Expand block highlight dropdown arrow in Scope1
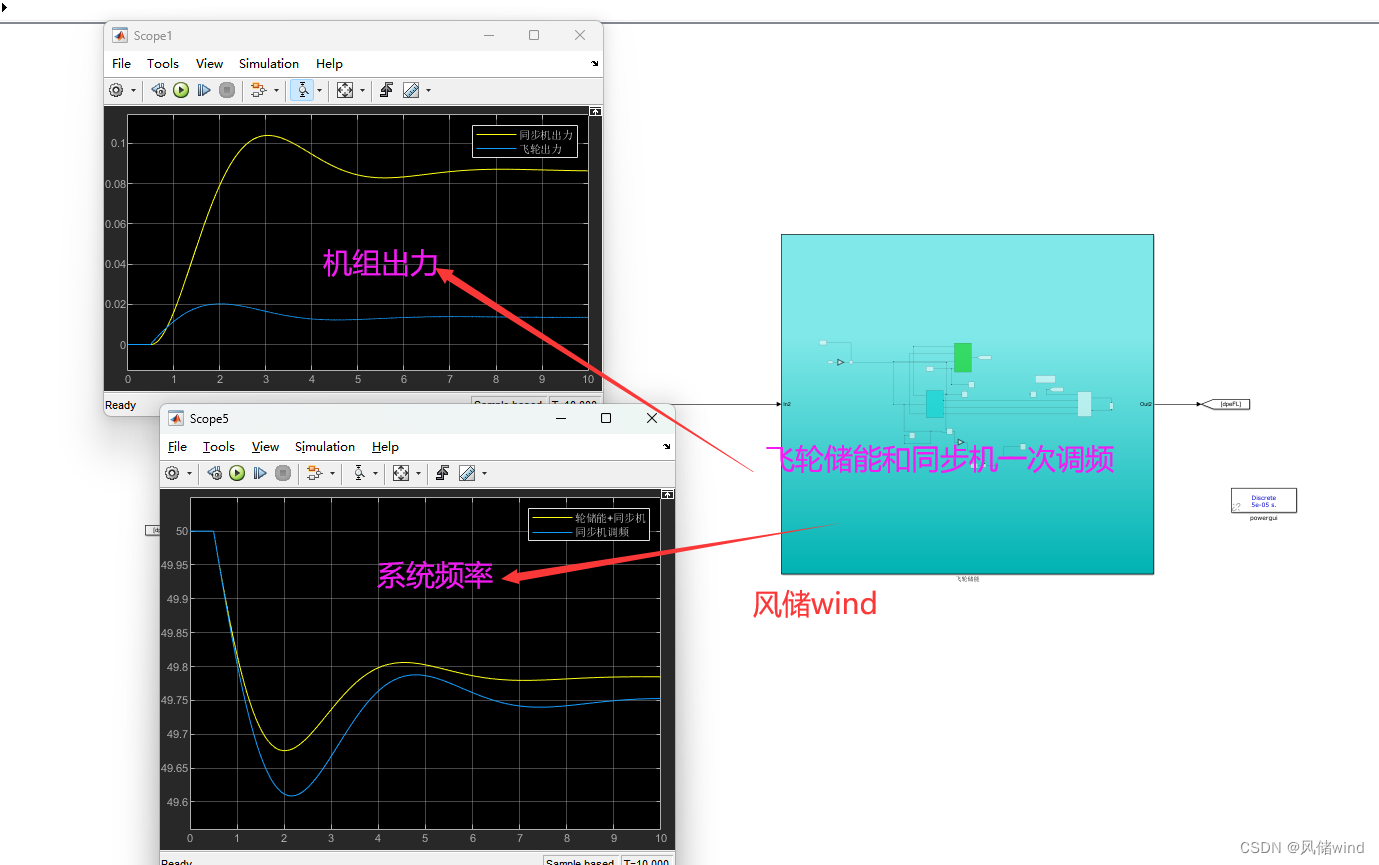1379x865 pixels. point(276,91)
